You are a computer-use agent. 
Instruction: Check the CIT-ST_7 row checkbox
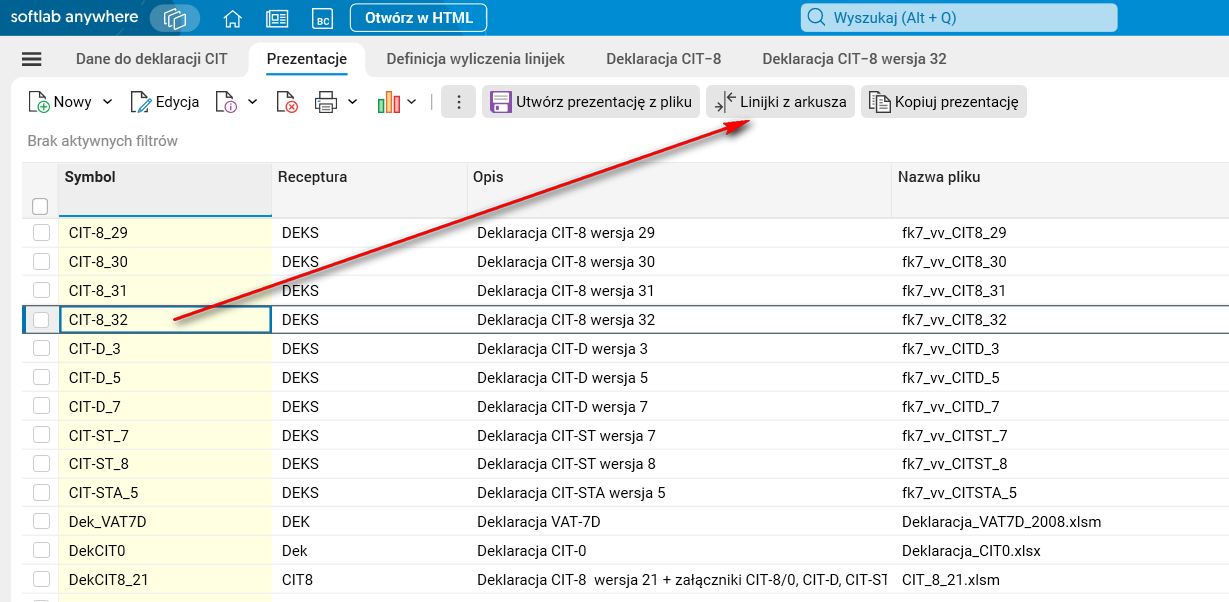[x=41, y=436]
